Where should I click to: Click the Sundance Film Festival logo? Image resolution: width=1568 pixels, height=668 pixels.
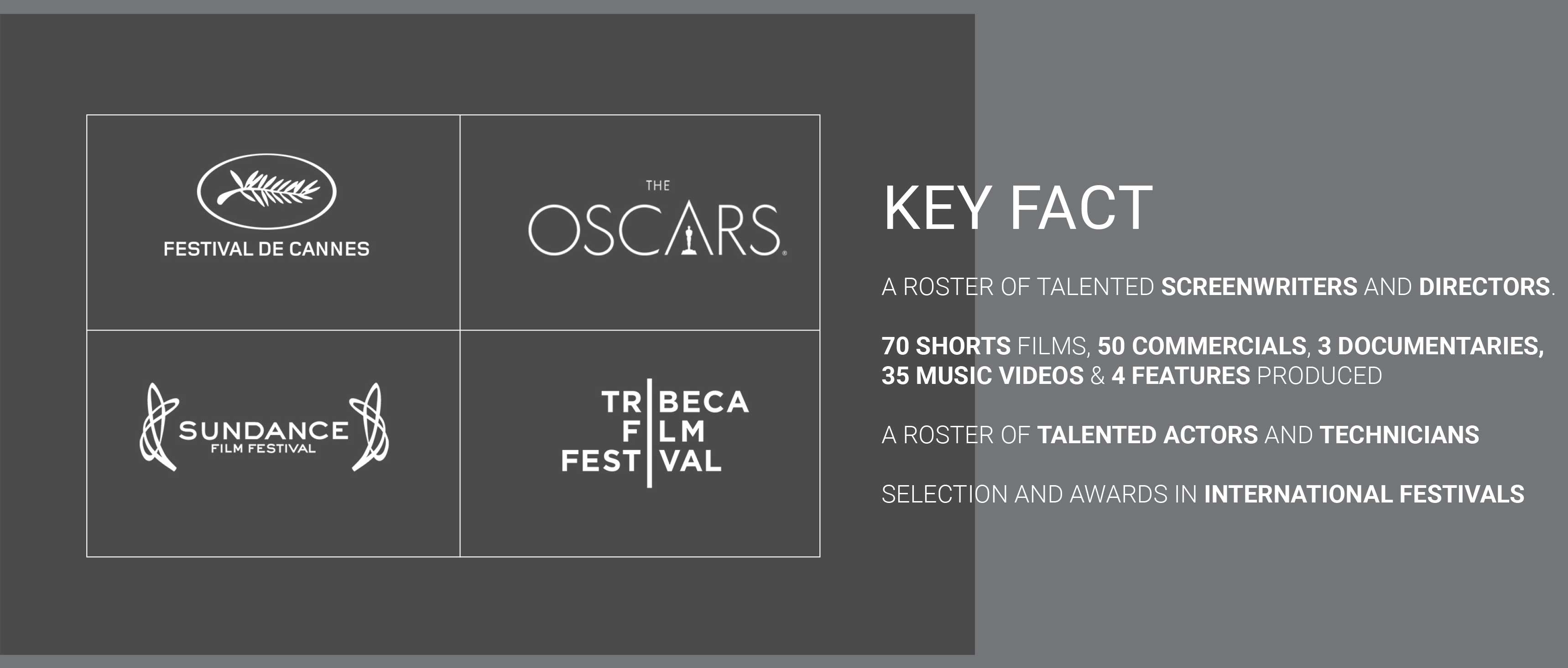264,427
